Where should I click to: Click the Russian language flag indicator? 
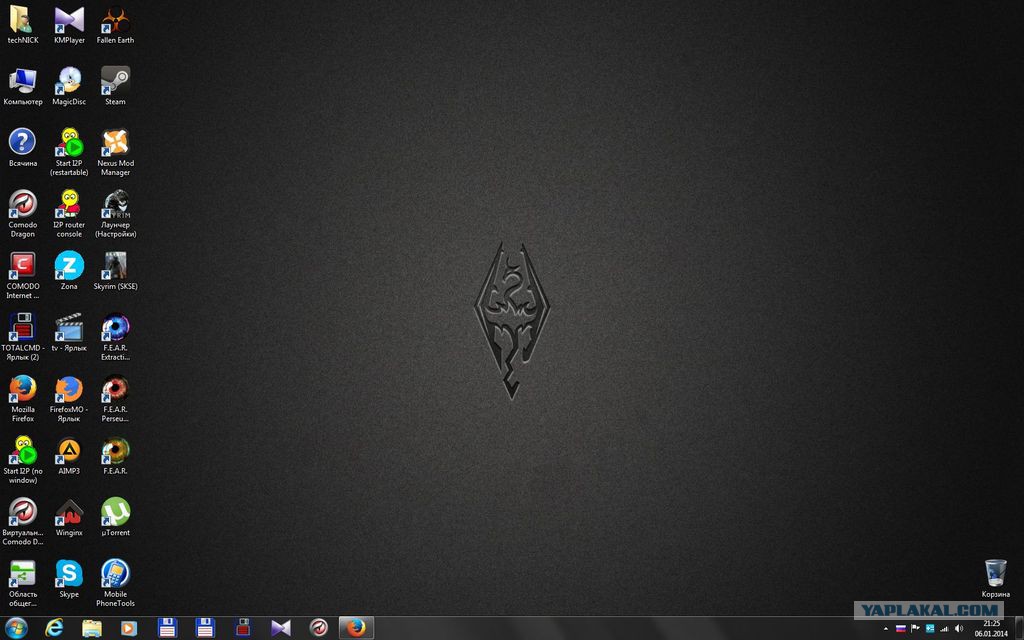[901, 629]
